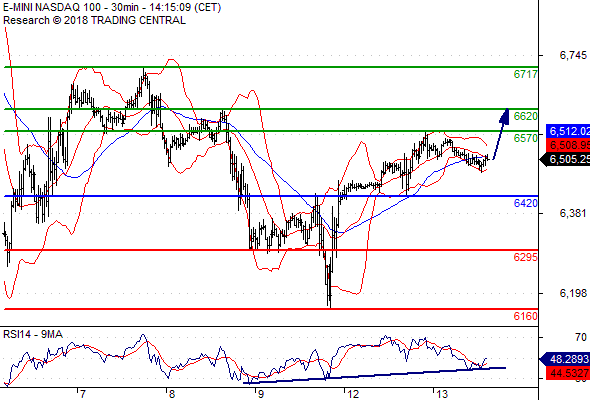Screen dimensions: 590x400
Task: Click the 6570 resistance level label
Action: [525, 138]
